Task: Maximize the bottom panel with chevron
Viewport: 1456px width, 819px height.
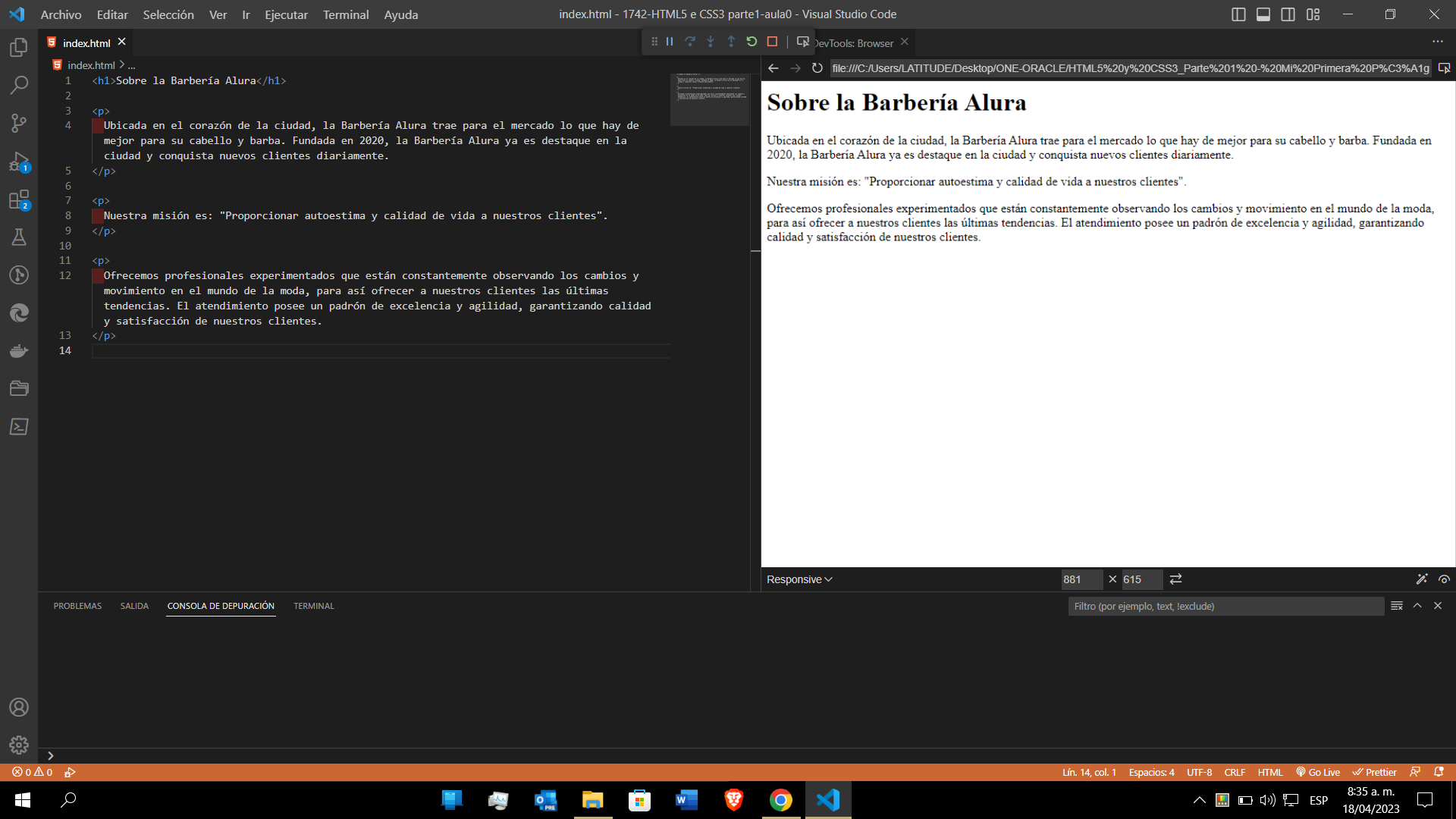Action: coord(1417,606)
